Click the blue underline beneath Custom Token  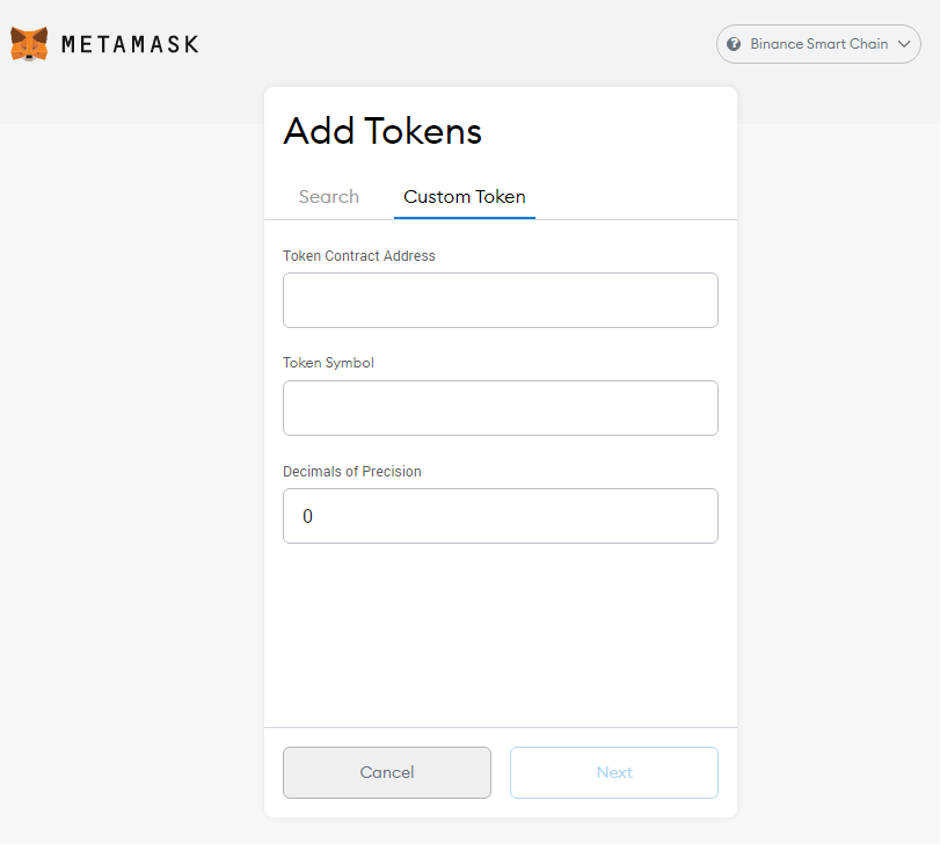tap(464, 216)
